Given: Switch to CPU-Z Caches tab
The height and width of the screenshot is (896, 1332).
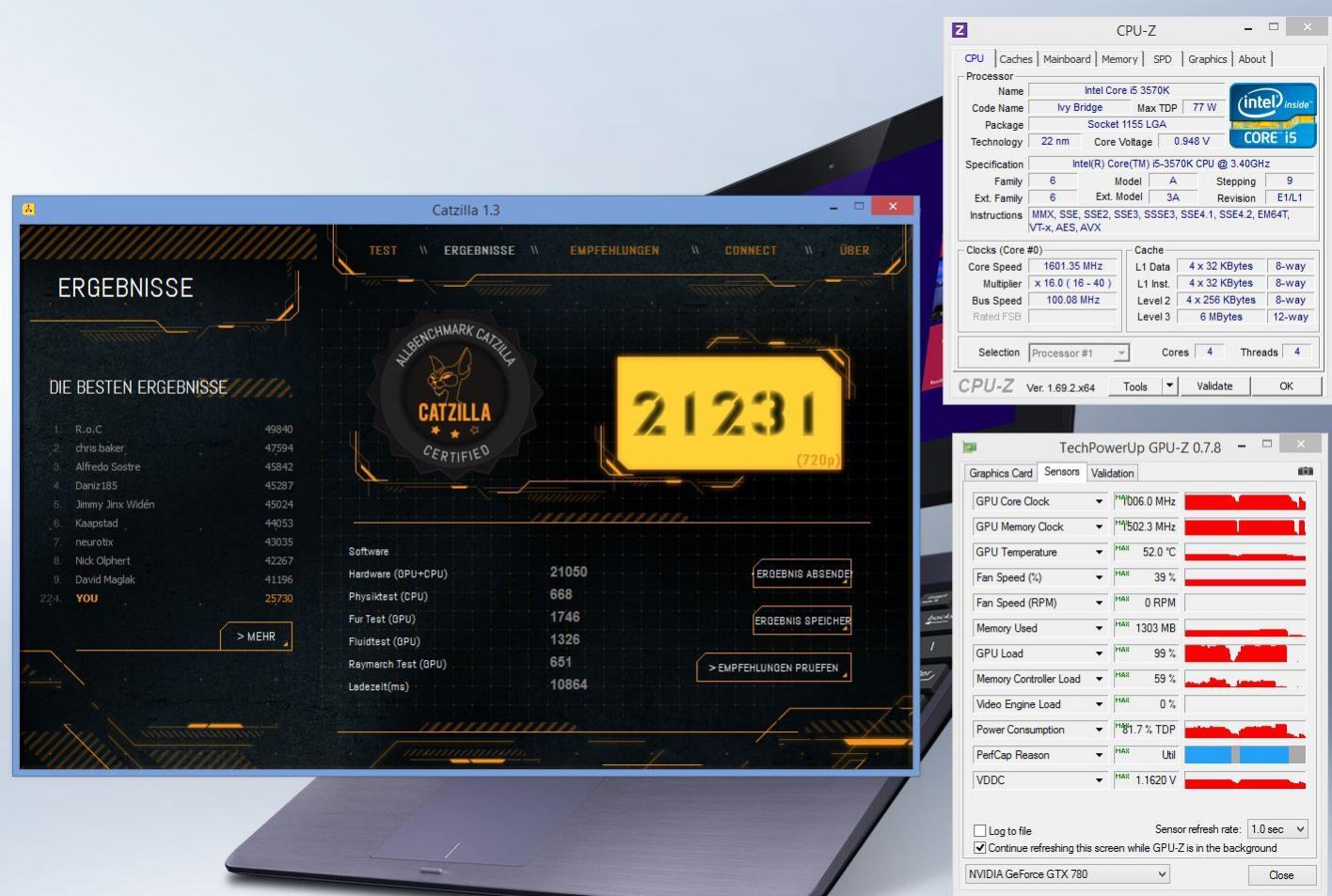Looking at the screenshot, I should pos(1016,58).
